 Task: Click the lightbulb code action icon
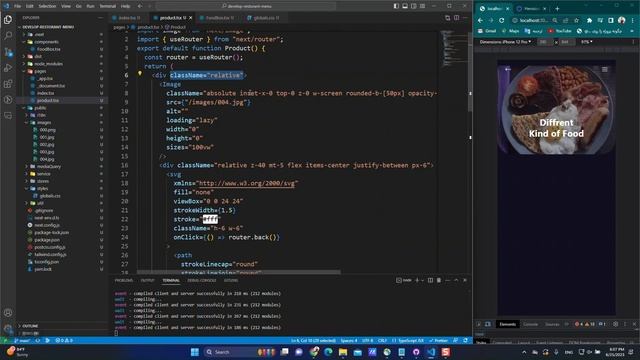(x=140, y=74)
